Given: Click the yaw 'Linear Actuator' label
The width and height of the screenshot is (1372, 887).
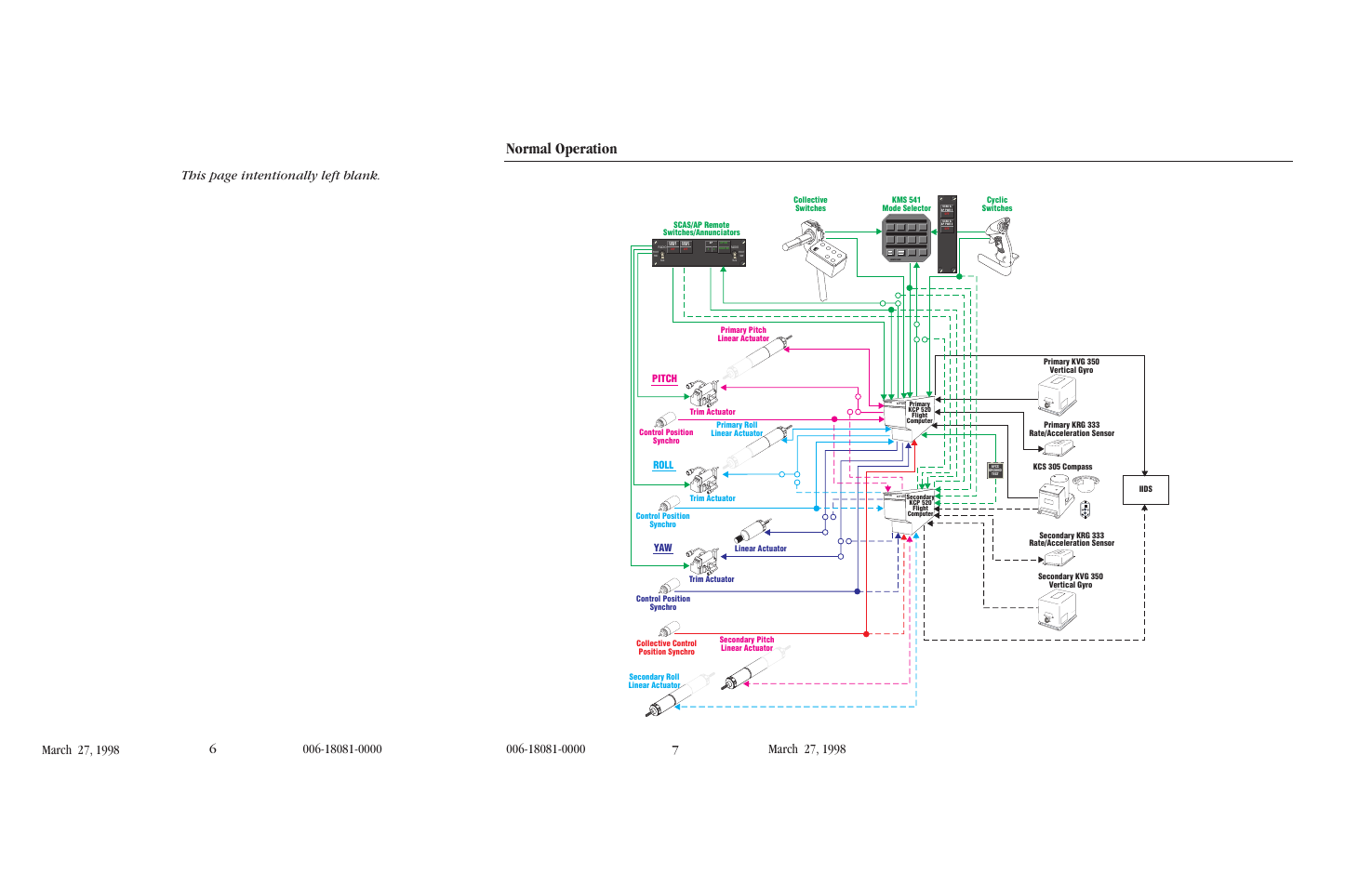Looking at the screenshot, I should [x=761, y=549].
